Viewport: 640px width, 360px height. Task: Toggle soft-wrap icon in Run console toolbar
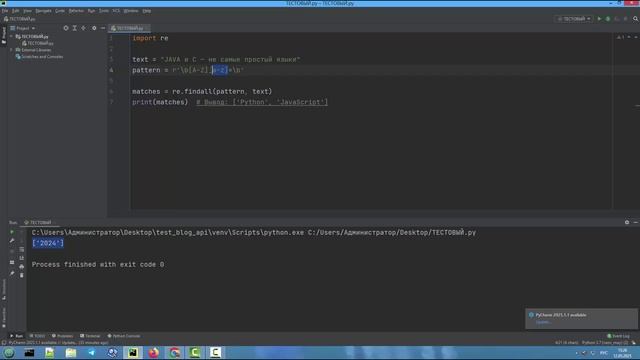[x=22, y=249]
